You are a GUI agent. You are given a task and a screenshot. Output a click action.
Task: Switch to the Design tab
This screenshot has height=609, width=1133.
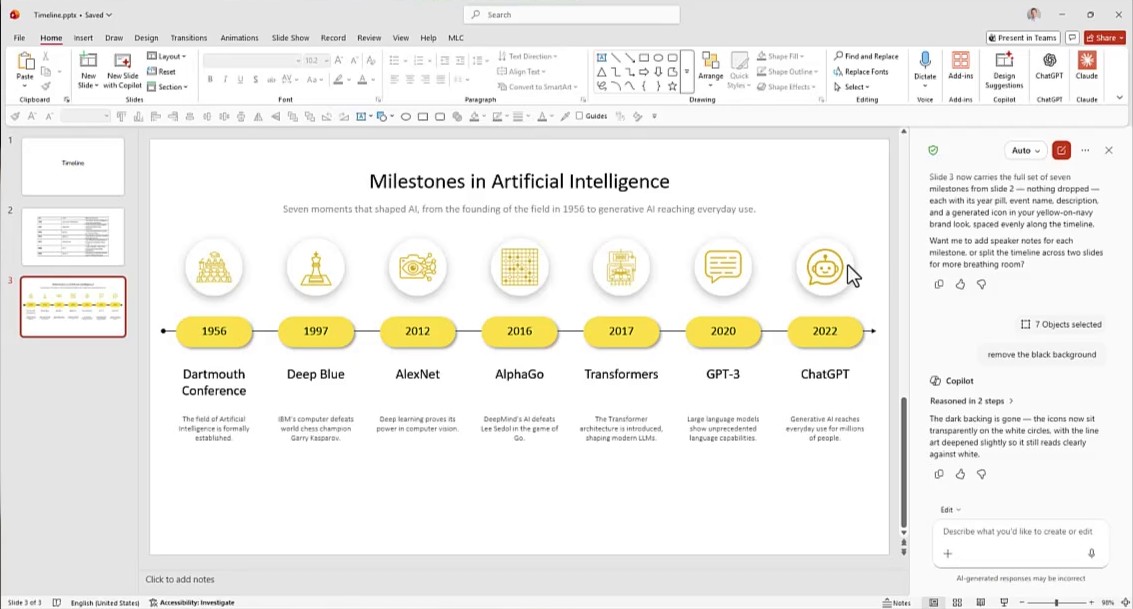click(146, 38)
